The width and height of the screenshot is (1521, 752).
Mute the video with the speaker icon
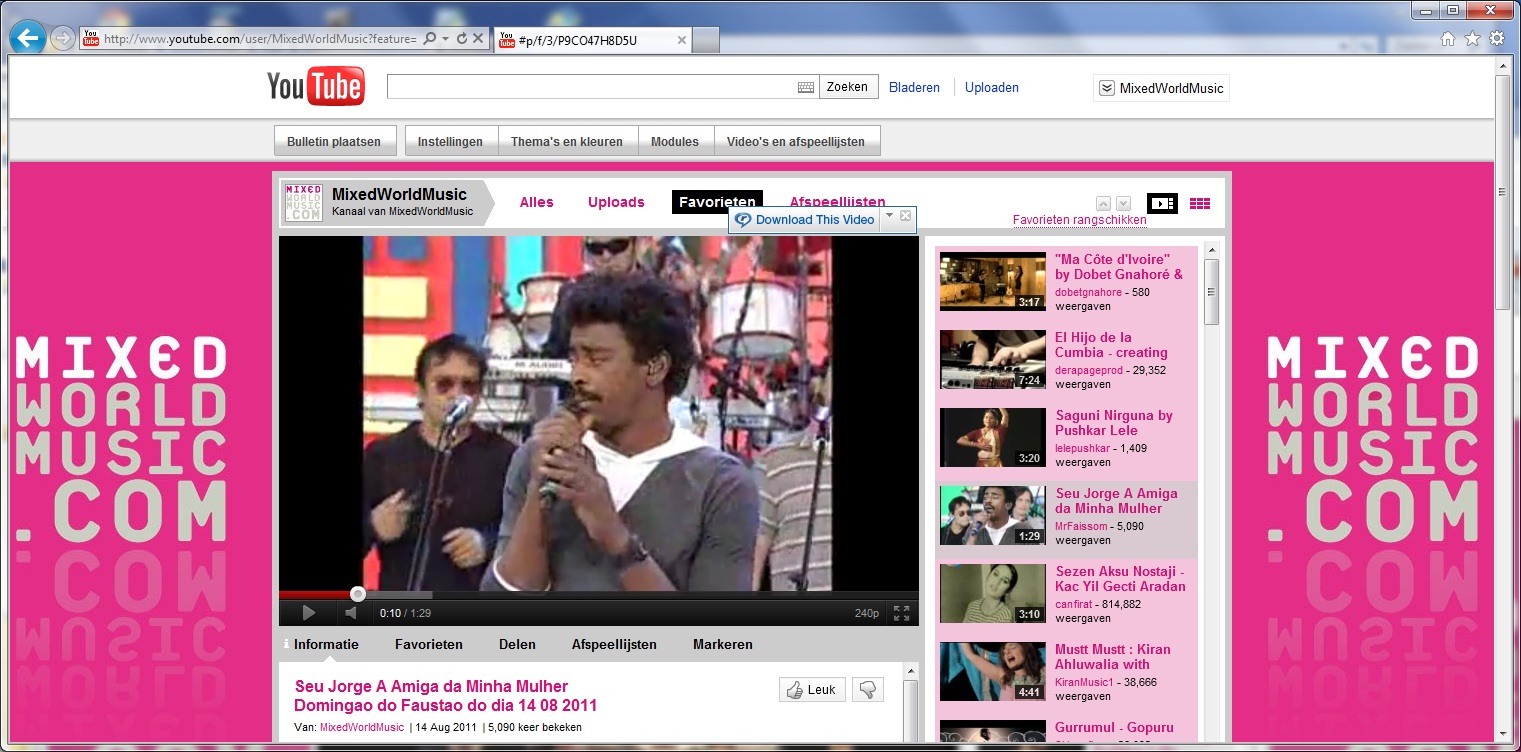(x=351, y=613)
